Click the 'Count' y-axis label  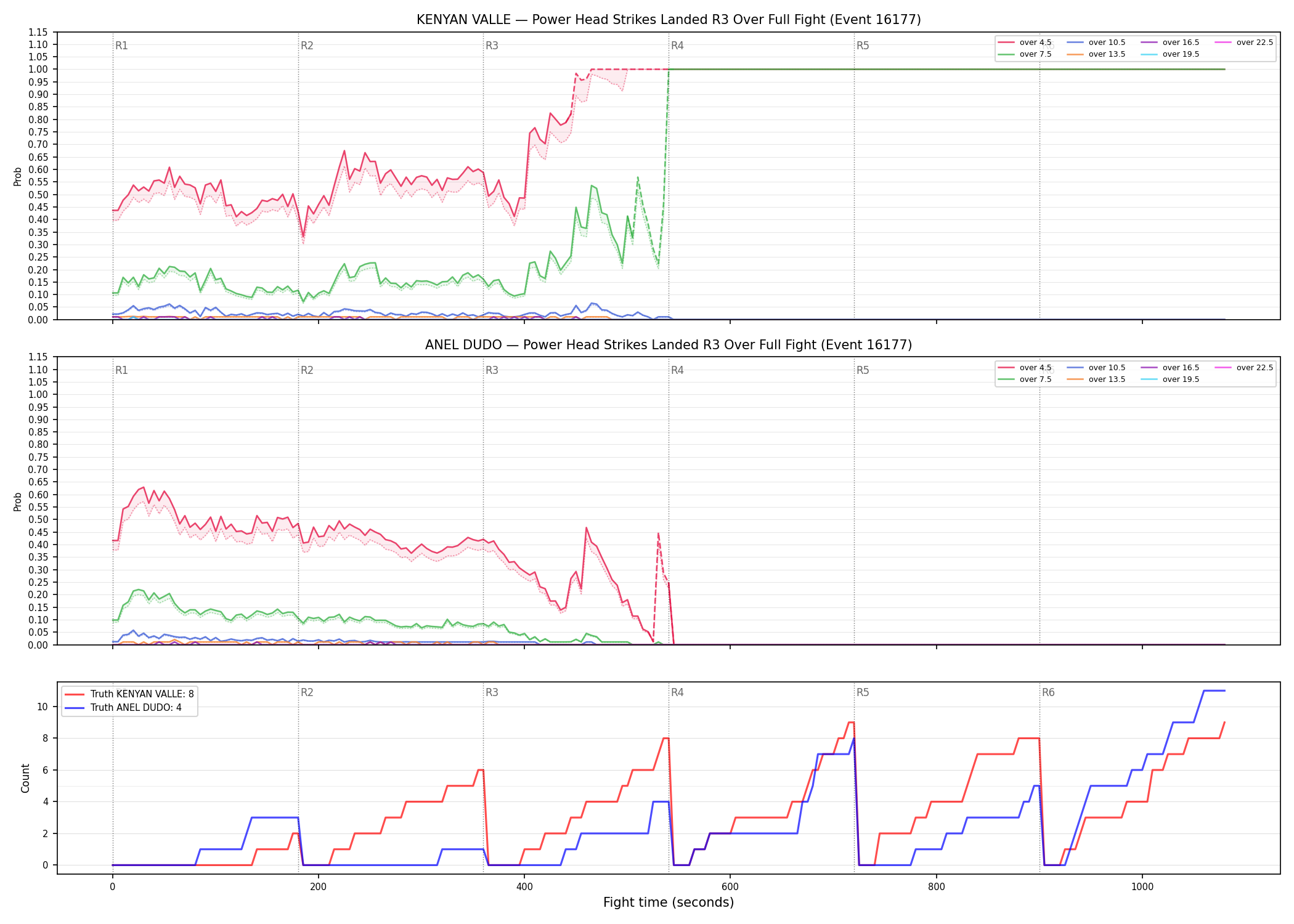click(x=25, y=778)
